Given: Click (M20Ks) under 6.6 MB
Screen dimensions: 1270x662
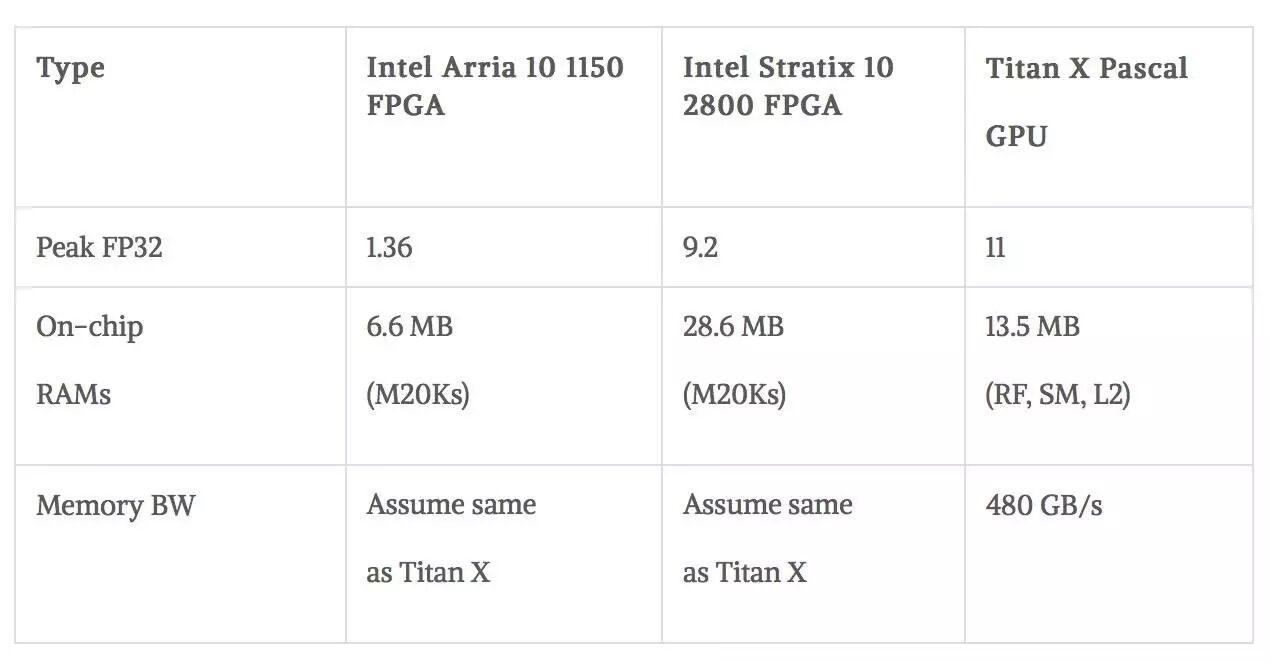Looking at the screenshot, I should click(418, 395).
